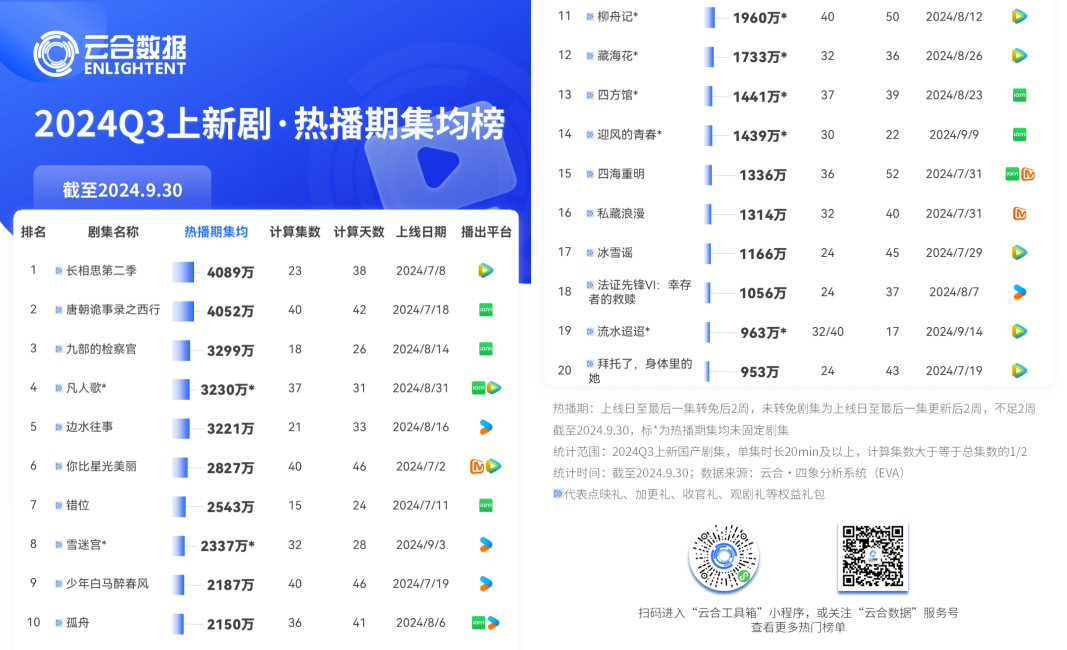Click the Youku icon in 少年白马醉春风 row
This screenshot has width=1067, height=650.
(x=485, y=583)
